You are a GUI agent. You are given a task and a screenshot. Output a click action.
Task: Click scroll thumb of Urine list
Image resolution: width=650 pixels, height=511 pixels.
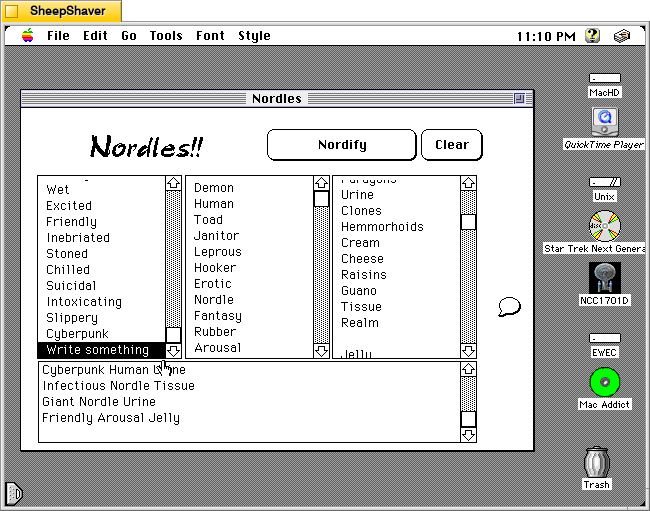coord(468,222)
